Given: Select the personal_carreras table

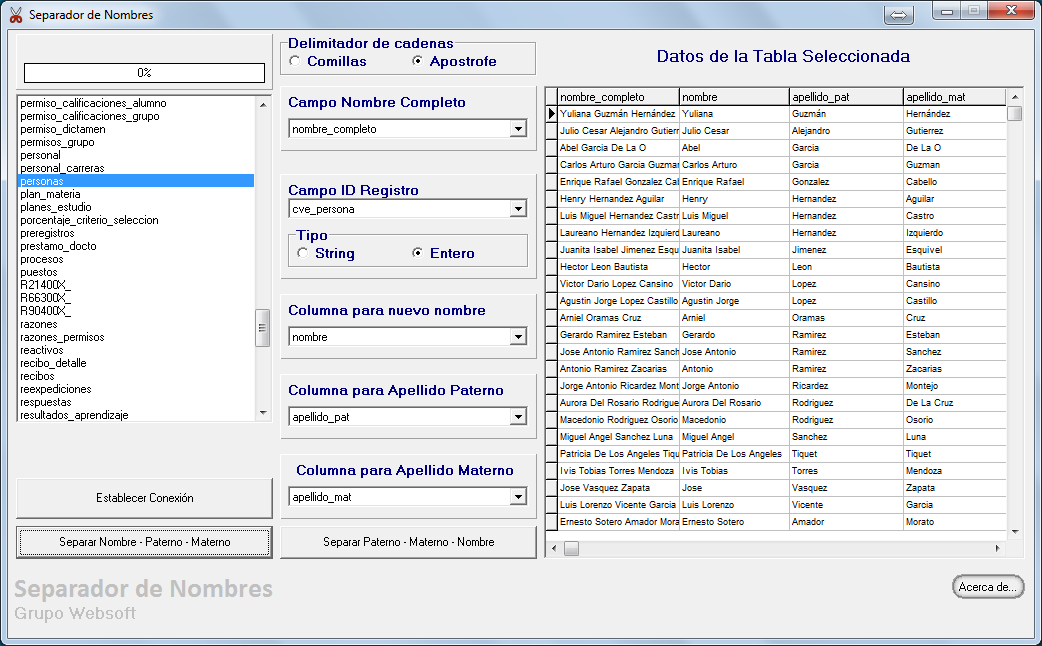Looking at the screenshot, I should tap(136, 168).
